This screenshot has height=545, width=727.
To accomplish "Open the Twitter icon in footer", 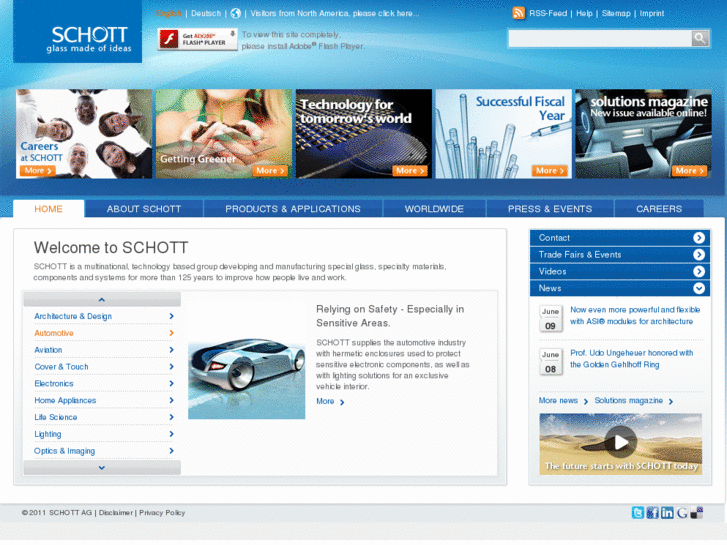I will click(x=638, y=513).
